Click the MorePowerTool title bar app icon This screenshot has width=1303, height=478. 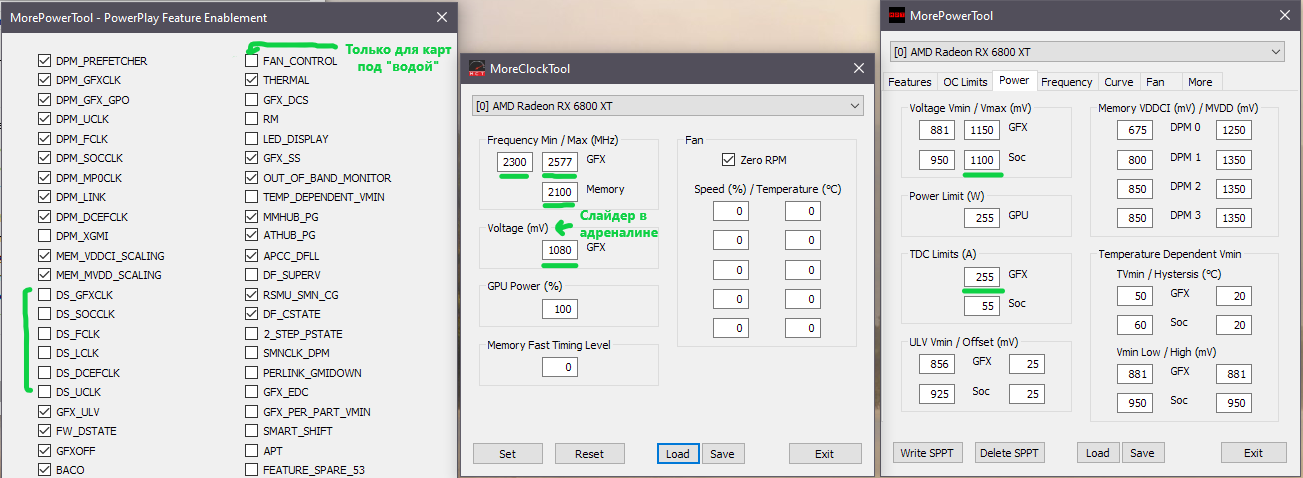point(897,15)
